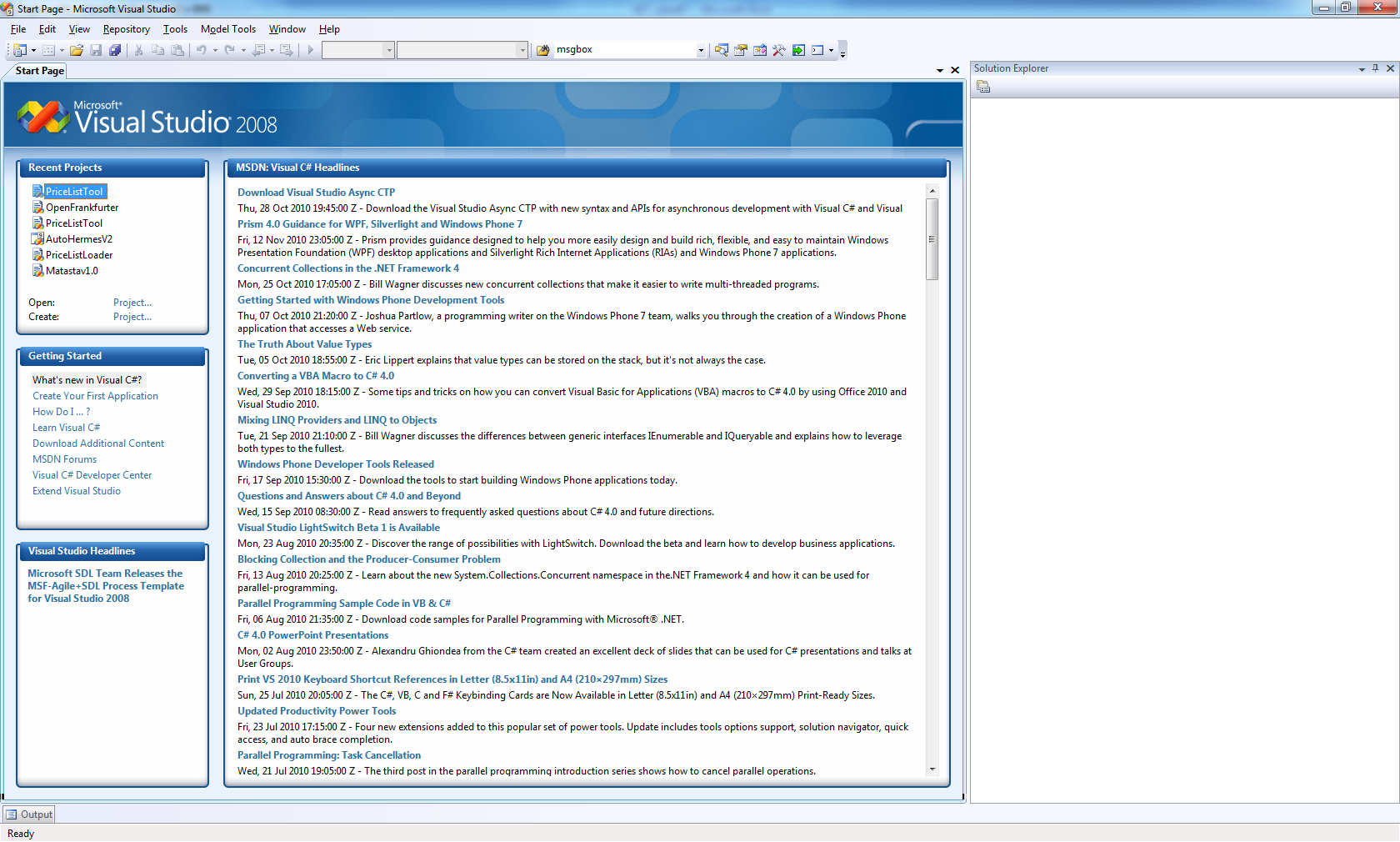Screen dimensions: 1400x842
Task: Pin the Solution Explorer with the Auto Hide icon
Action: pos(1376,68)
